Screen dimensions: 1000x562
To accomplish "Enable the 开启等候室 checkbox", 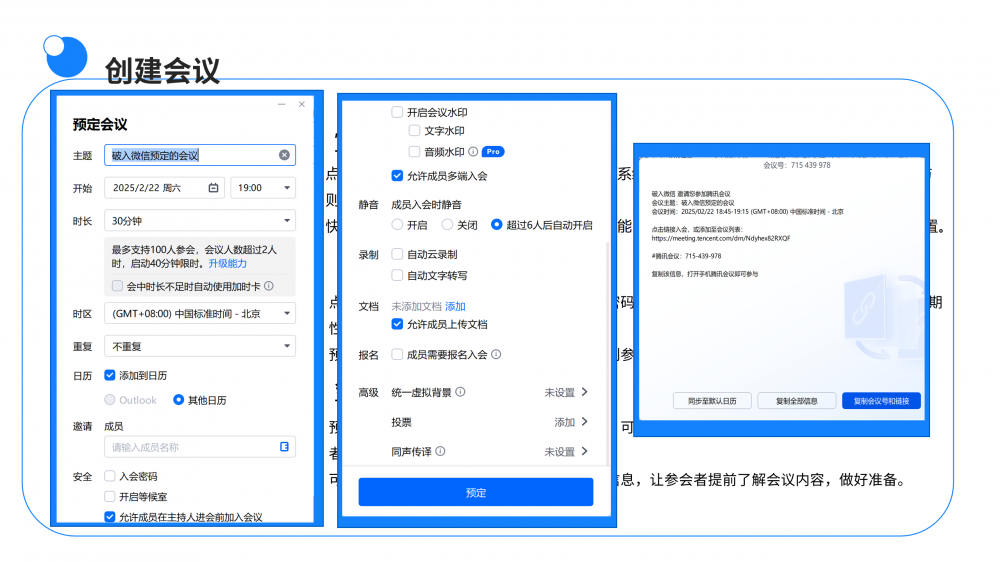I will click(110, 496).
